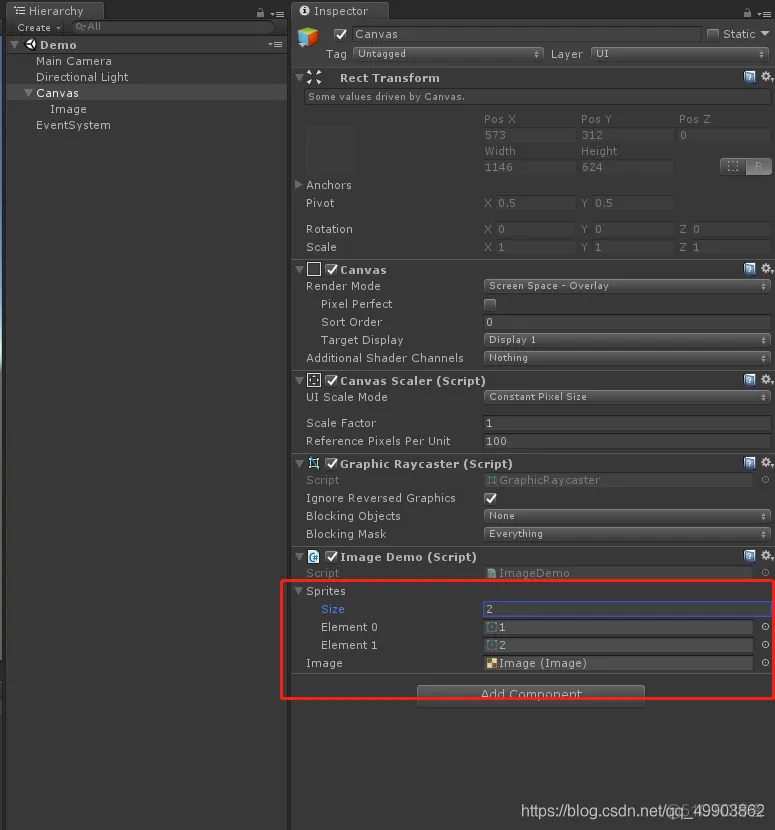Image resolution: width=775 pixels, height=830 pixels.
Task: Click the Image Demo script icon
Action: (313, 556)
